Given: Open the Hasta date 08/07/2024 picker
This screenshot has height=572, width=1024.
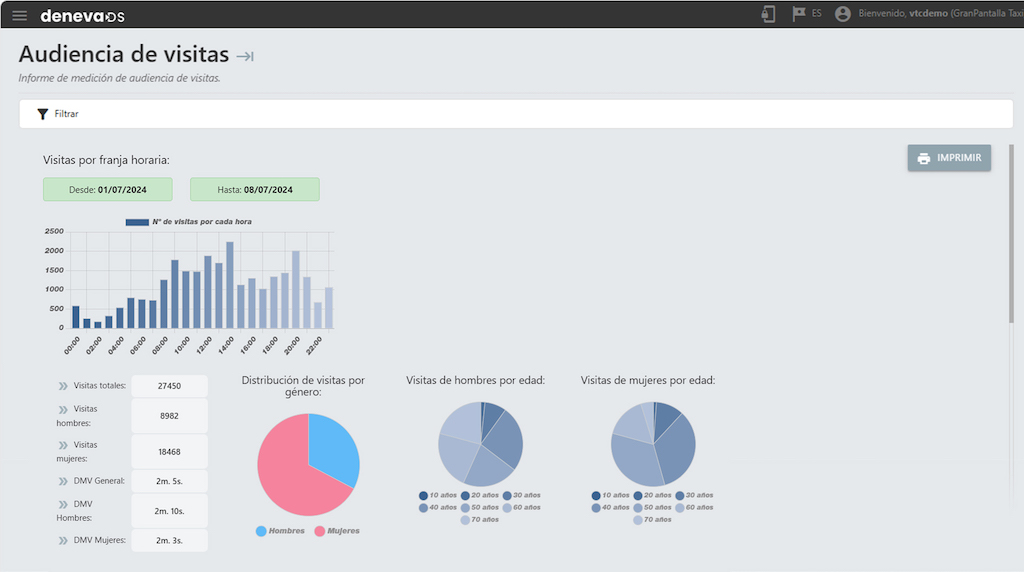Looking at the screenshot, I should tap(255, 190).
